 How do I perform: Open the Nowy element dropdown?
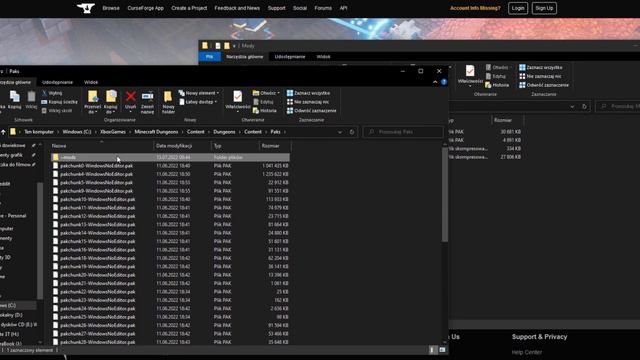[199, 93]
